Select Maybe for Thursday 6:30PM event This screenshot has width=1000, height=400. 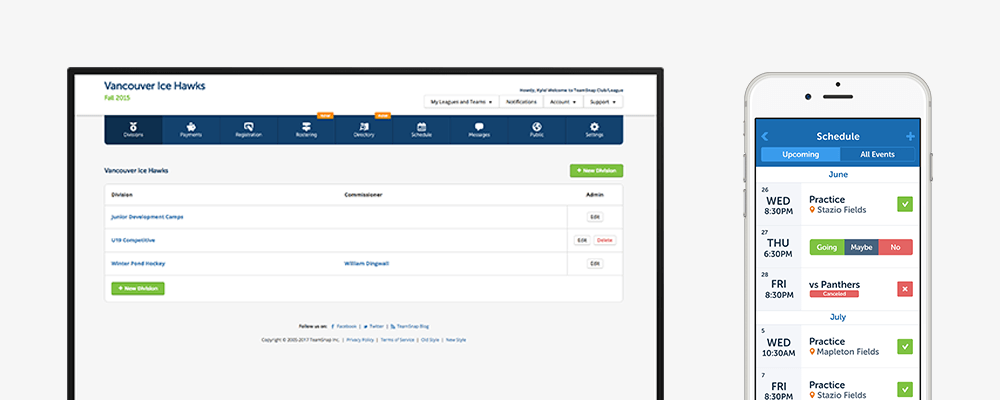point(861,248)
